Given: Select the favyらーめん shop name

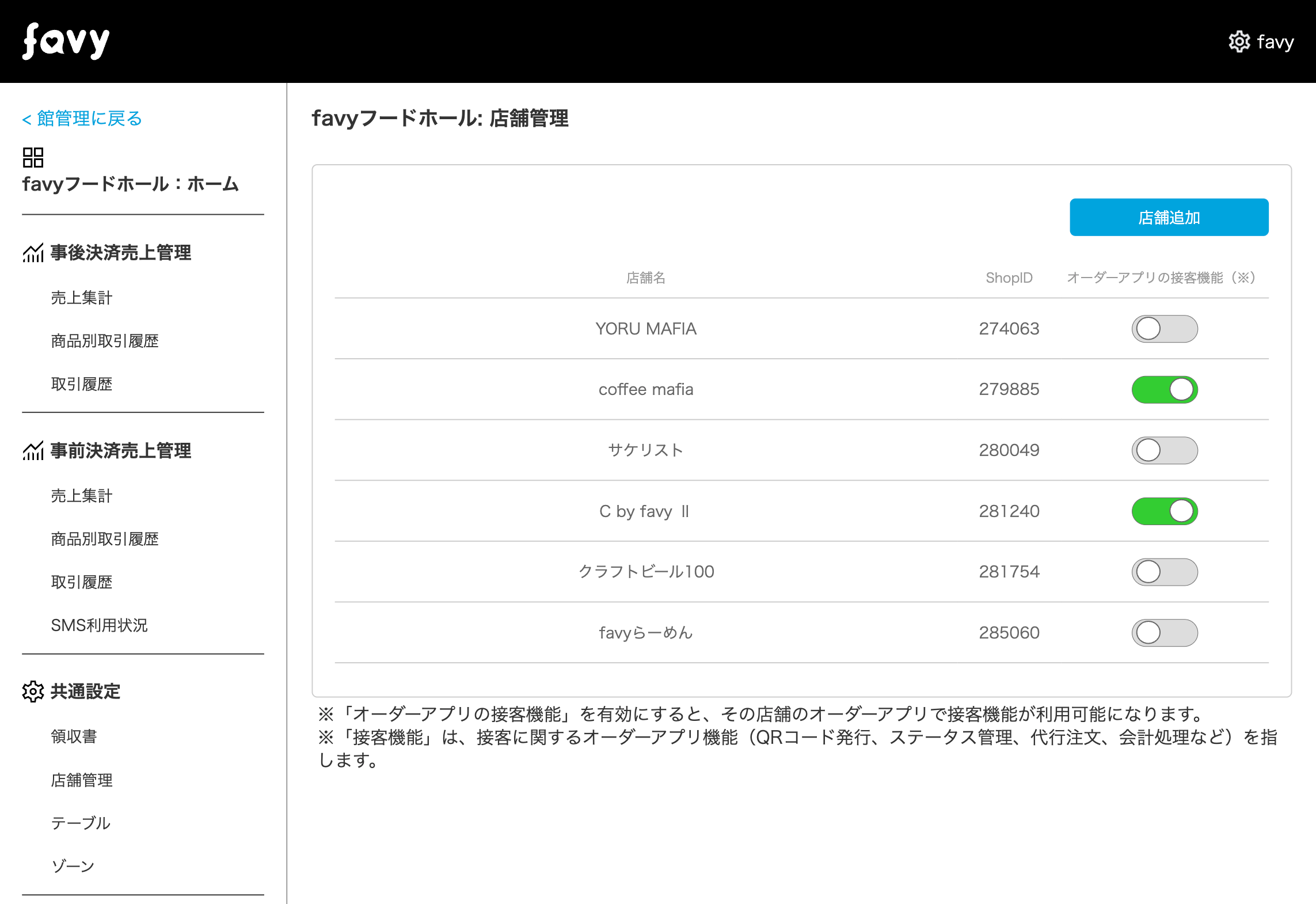Looking at the screenshot, I should click(646, 633).
